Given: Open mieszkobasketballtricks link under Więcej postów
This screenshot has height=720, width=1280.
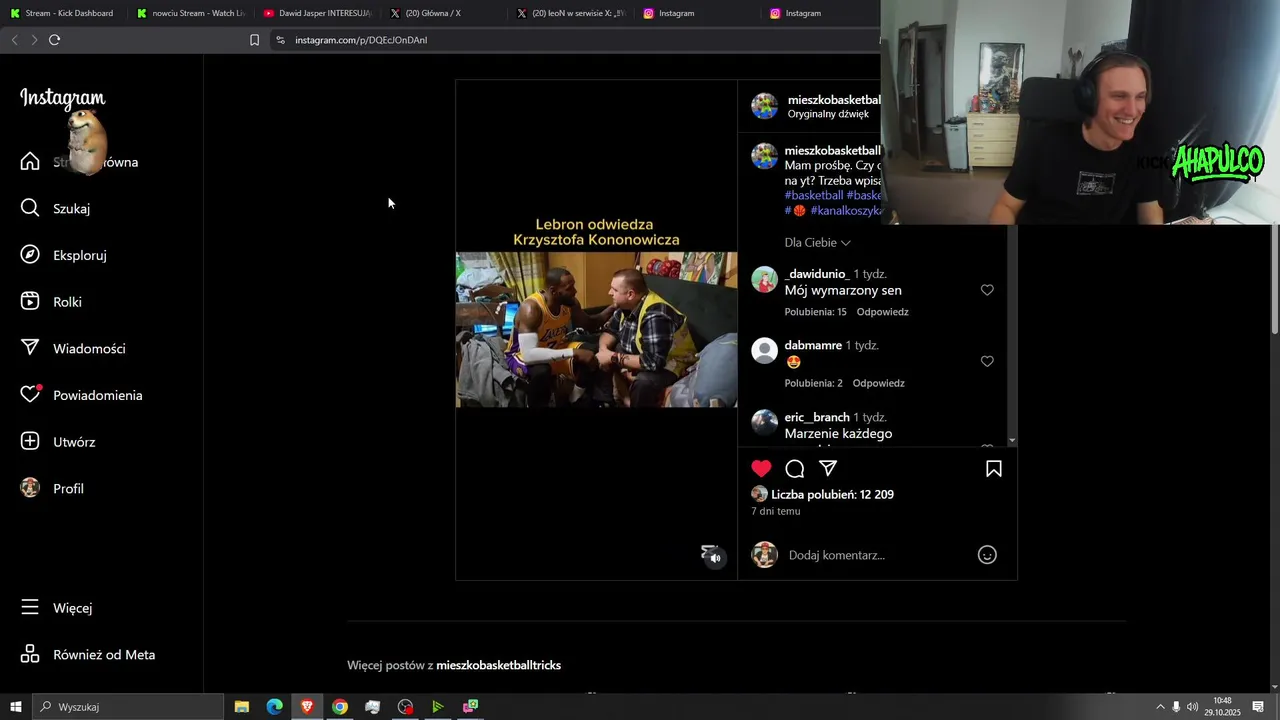Looking at the screenshot, I should pyautogui.click(x=498, y=665).
